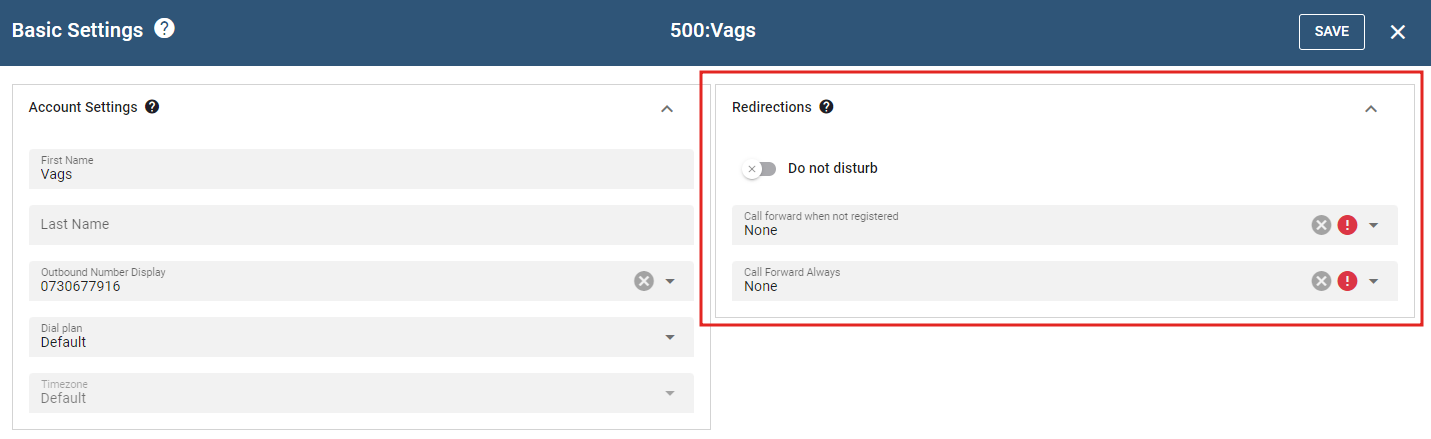Open help for Basic Settings
1431x439 pixels.
point(165,29)
